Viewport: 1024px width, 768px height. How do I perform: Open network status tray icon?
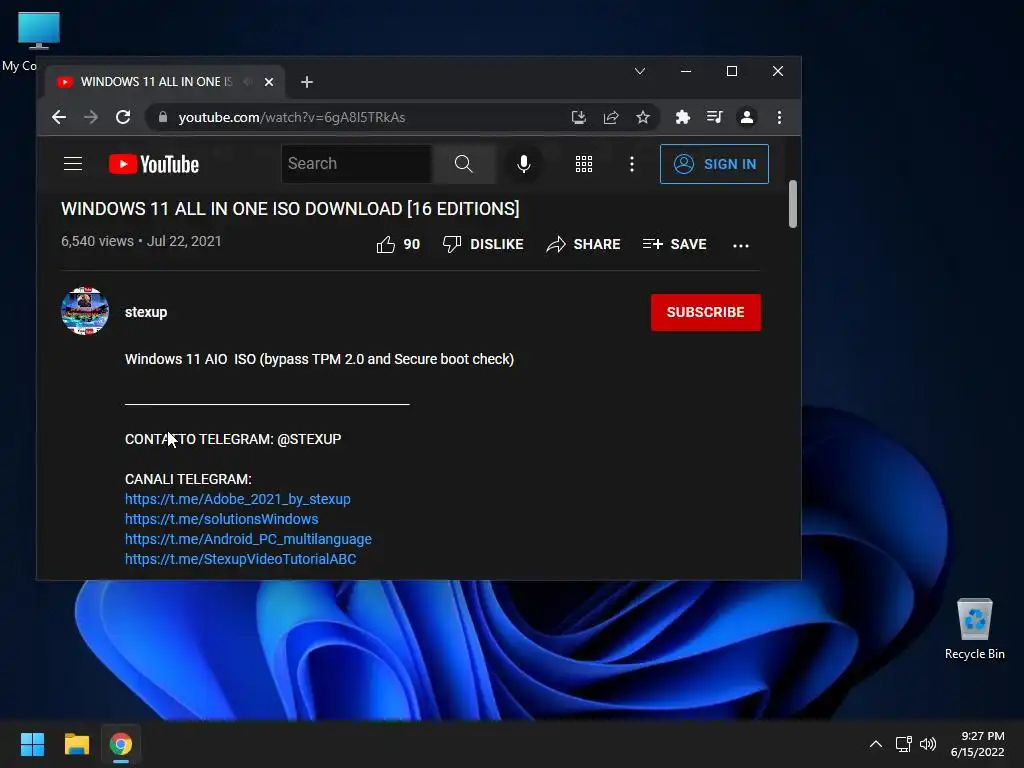(903, 744)
